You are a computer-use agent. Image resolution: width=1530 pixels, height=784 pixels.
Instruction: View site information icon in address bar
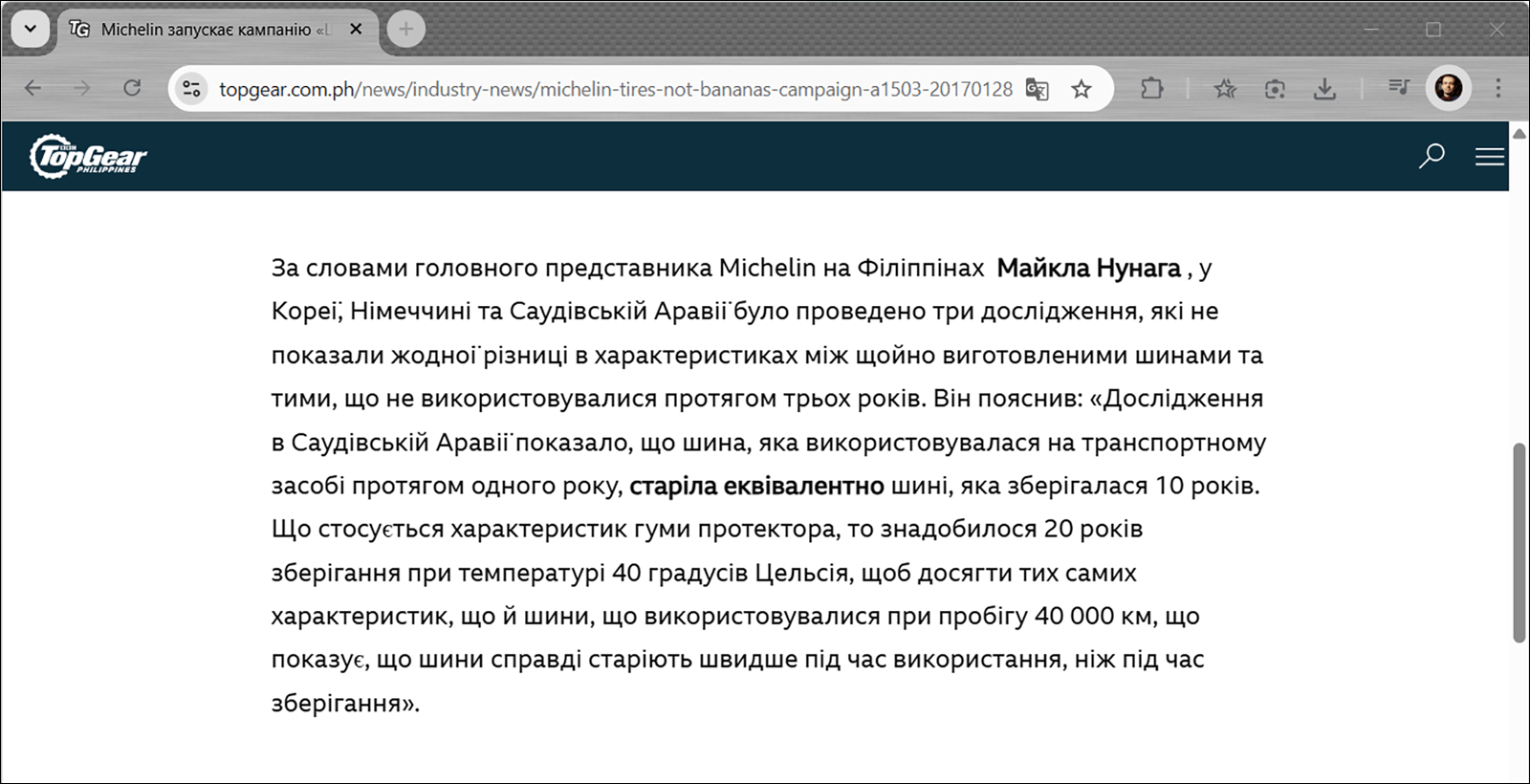click(191, 89)
